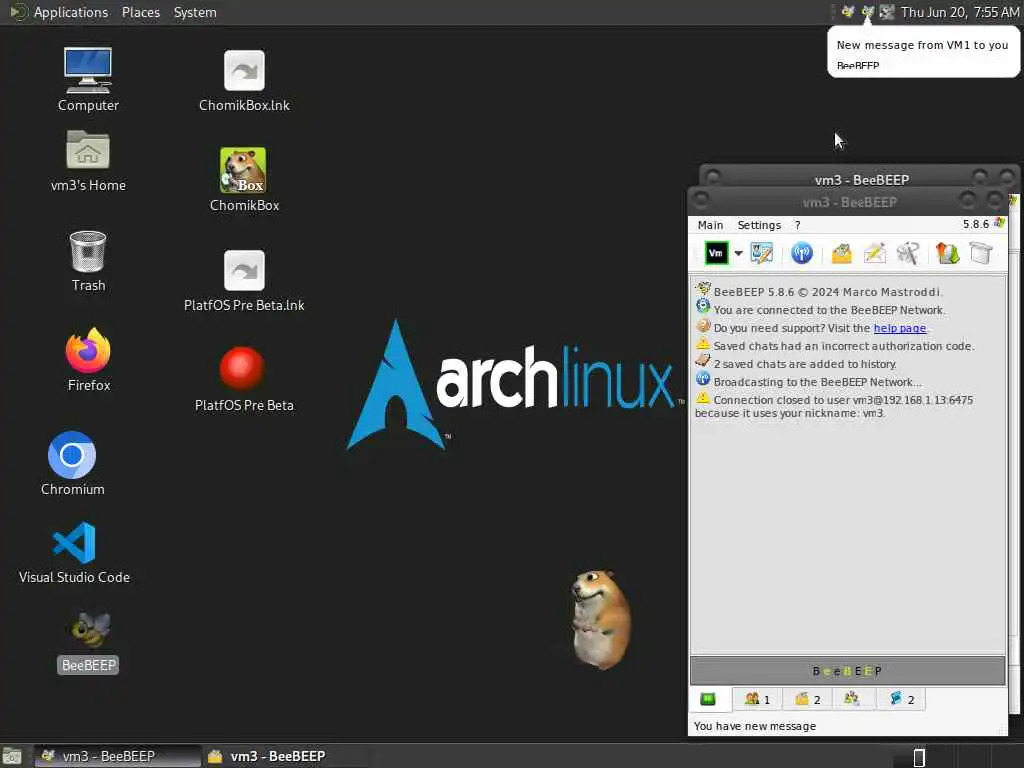Click the gray trash bin toolbar icon
The image size is (1024, 768).
980,253
